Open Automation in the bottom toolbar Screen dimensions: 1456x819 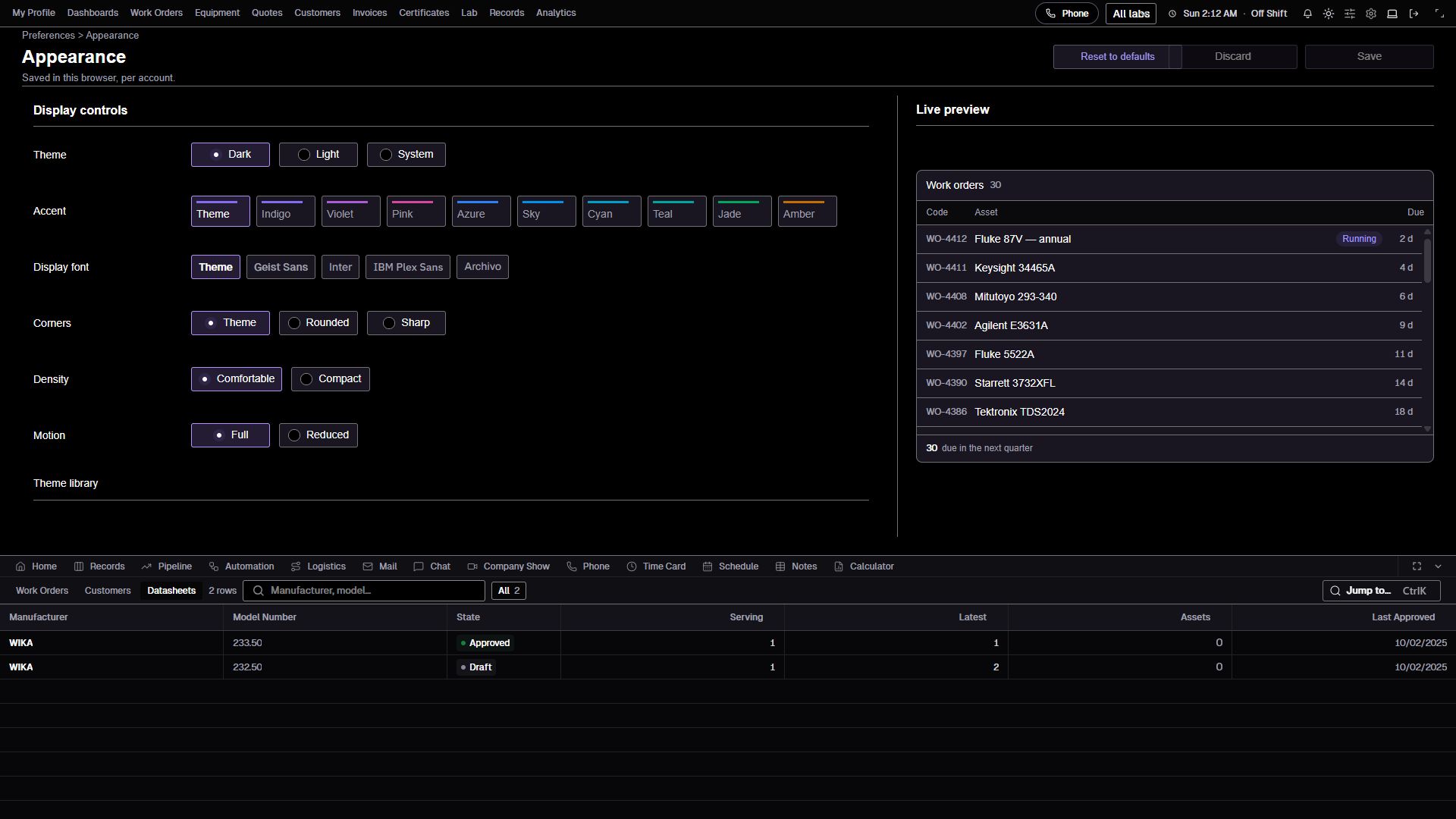click(x=242, y=566)
